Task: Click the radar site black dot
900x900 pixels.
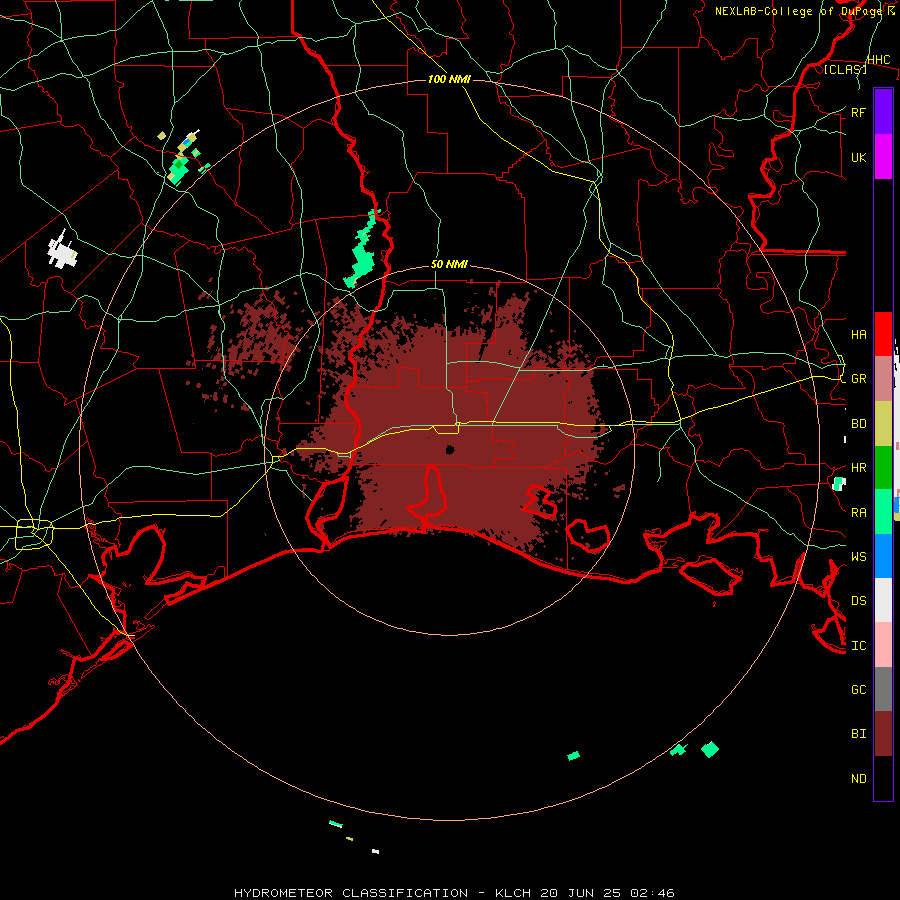Action: click(x=450, y=449)
